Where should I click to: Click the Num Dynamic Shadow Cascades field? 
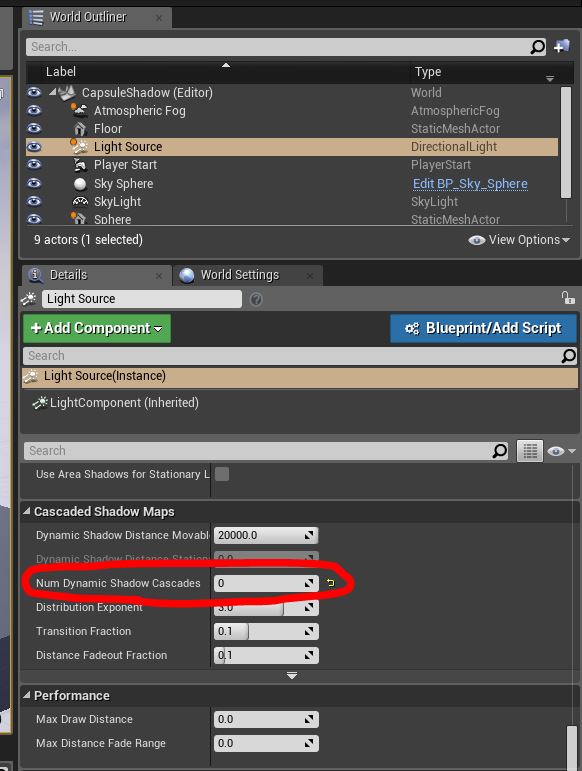[x=266, y=583]
